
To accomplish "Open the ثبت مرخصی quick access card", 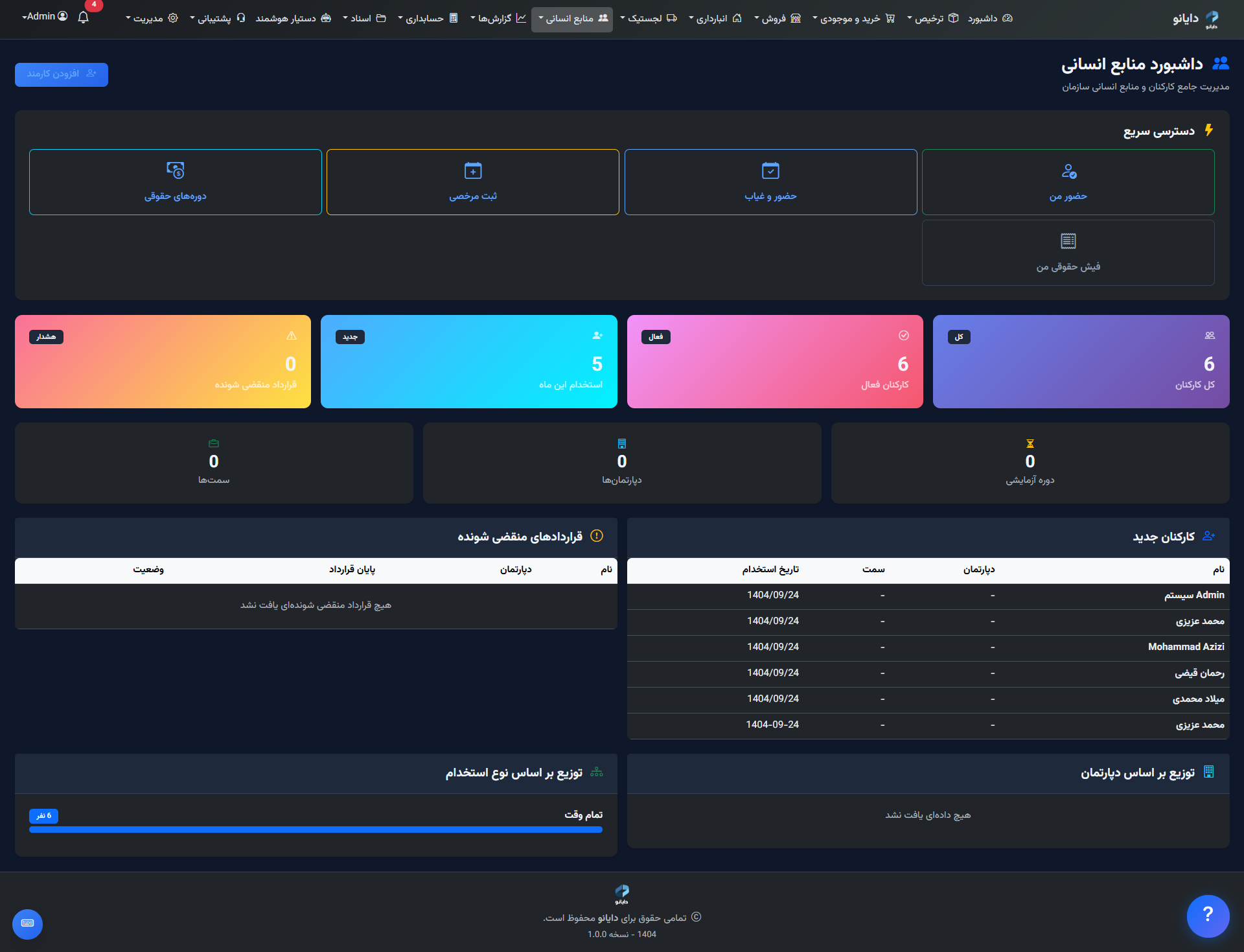I will [473, 182].
